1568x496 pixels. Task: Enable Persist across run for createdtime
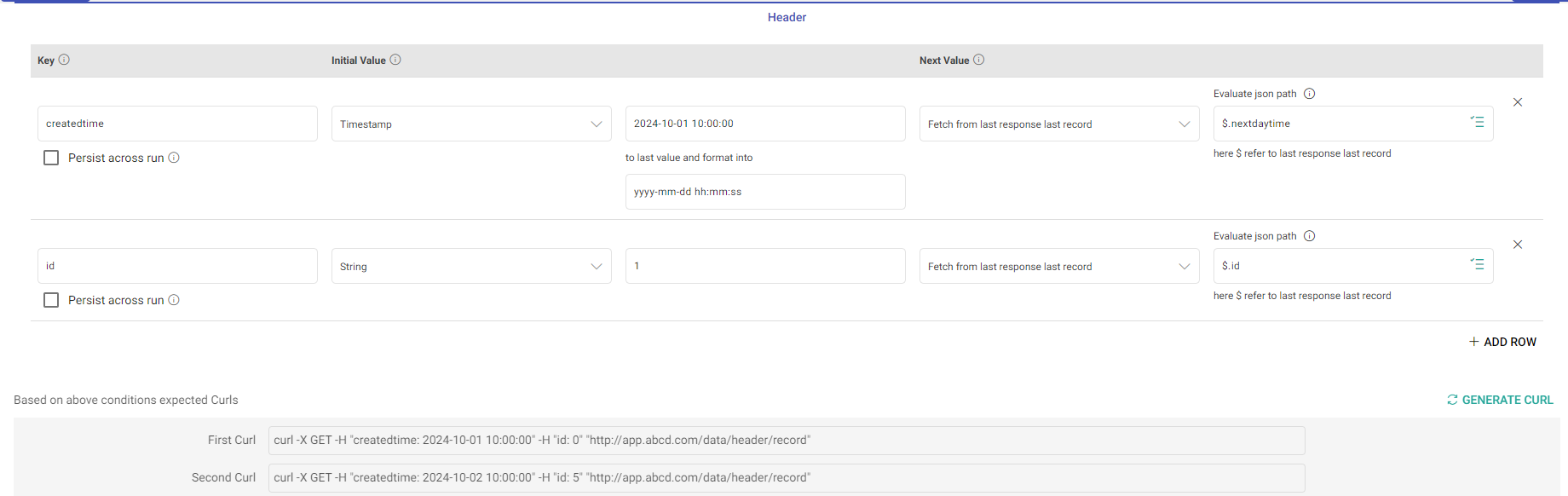click(x=51, y=158)
